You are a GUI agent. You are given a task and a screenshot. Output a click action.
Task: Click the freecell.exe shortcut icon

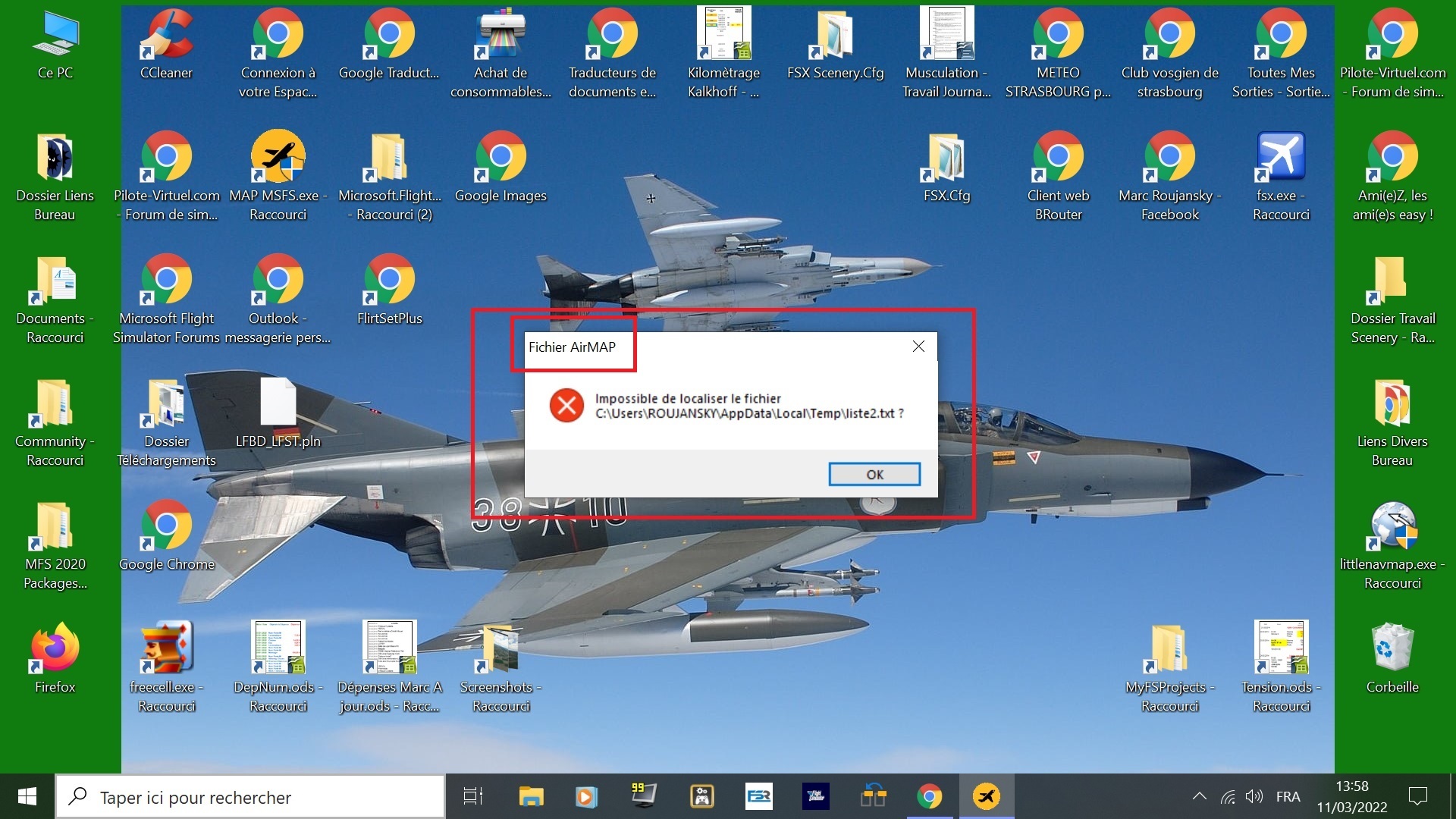pos(167,649)
